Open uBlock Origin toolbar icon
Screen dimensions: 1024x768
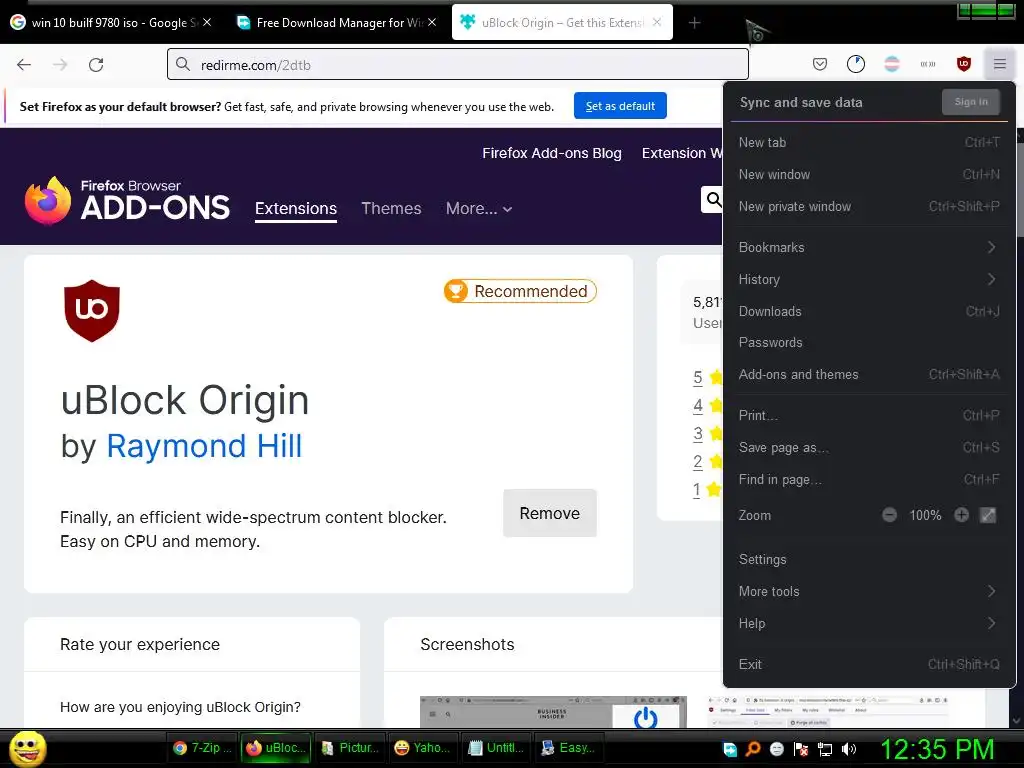click(963, 64)
